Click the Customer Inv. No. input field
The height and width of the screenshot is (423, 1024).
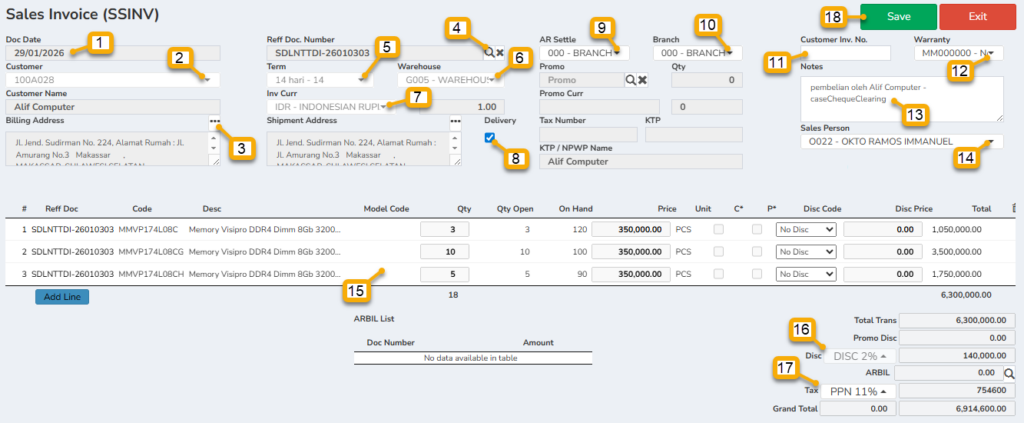point(845,52)
